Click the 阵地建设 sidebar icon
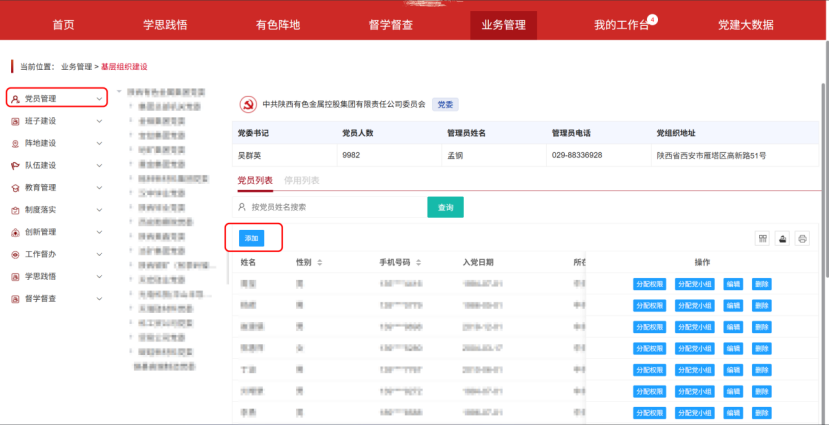This screenshot has width=829, height=425. 16,143
